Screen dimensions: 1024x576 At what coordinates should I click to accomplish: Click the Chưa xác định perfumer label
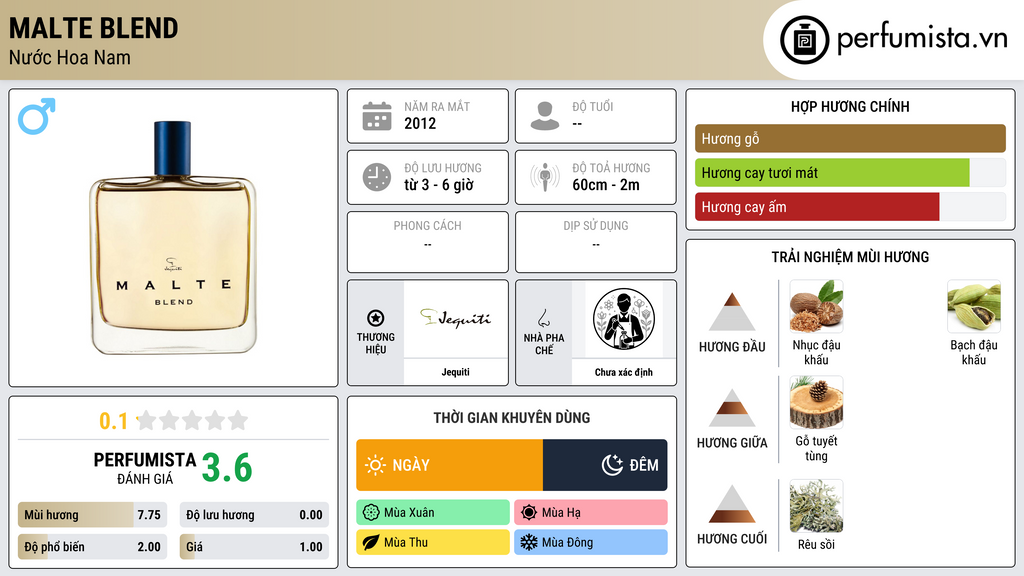point(624,372)
